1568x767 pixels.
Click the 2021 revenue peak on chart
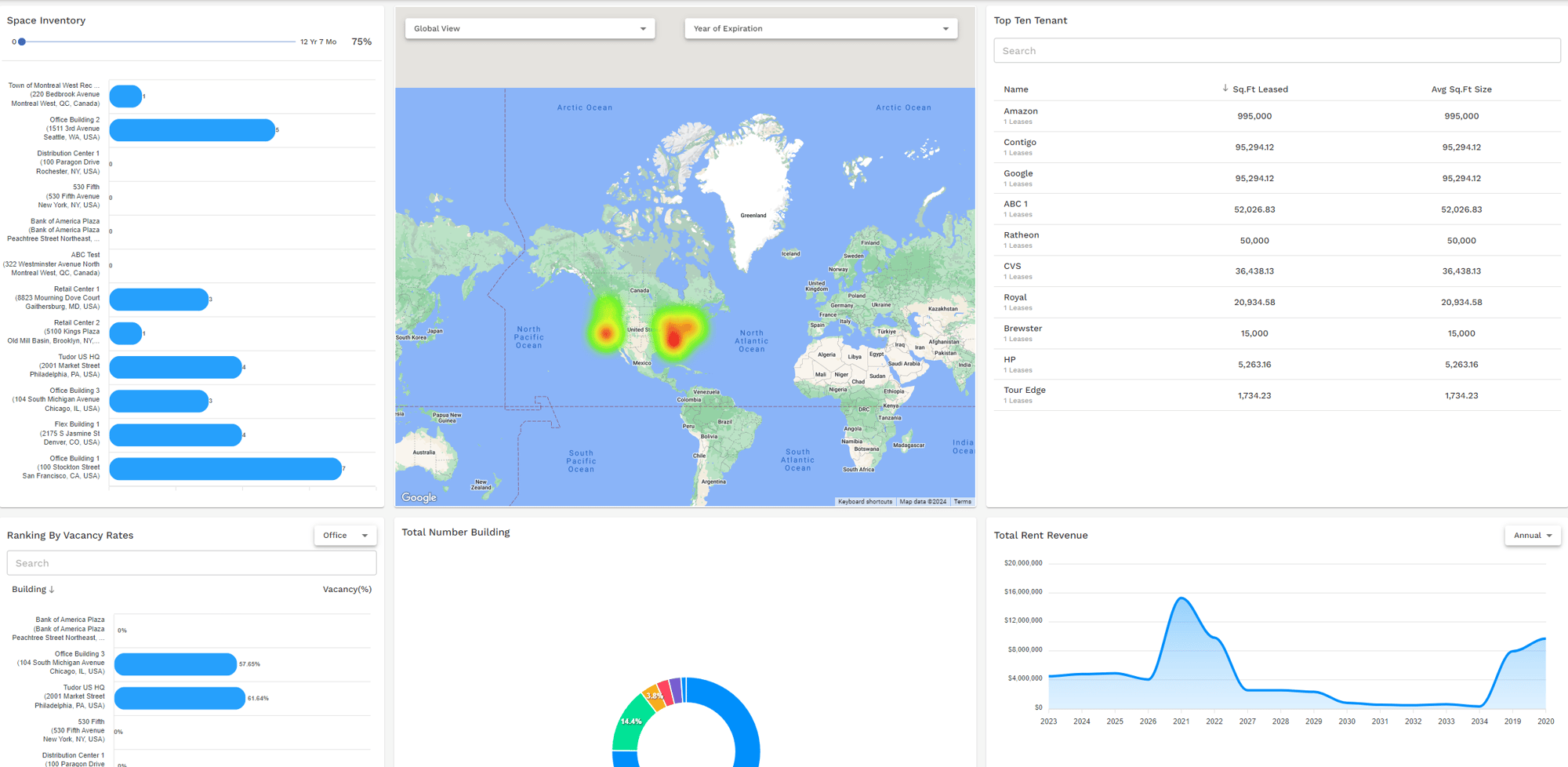(1181, 598)
